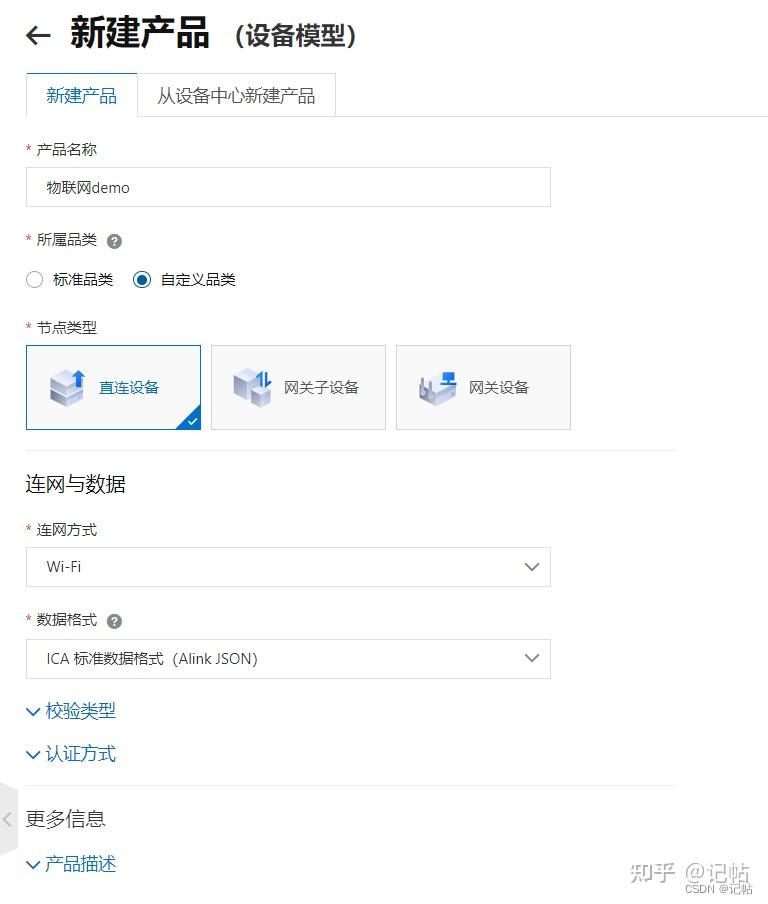Expand the 产品描述 section

(71, 864)
